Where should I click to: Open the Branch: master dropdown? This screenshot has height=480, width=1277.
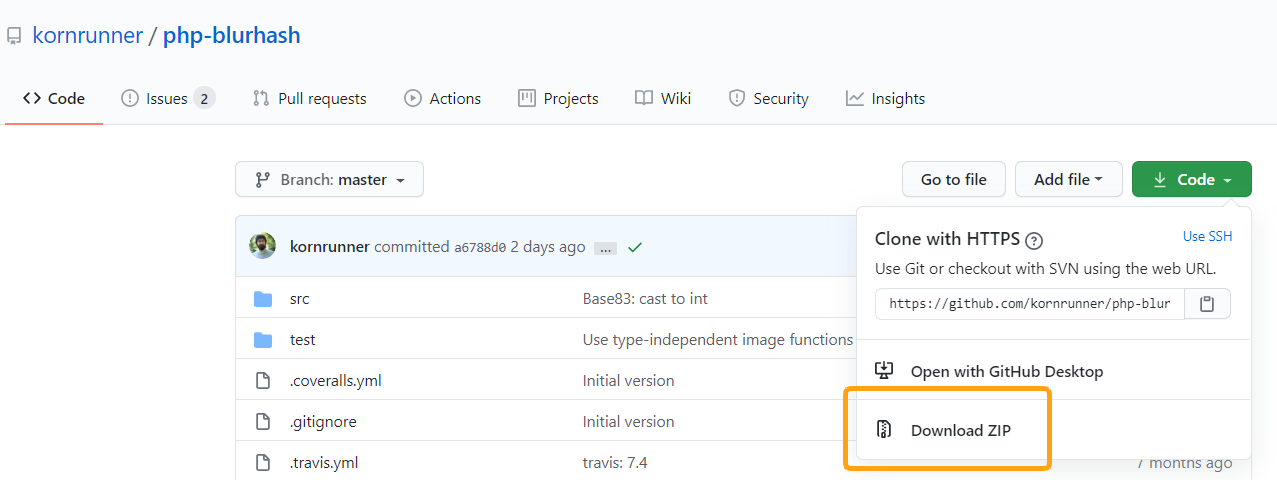pyautogui.click(x=329, y=180)
